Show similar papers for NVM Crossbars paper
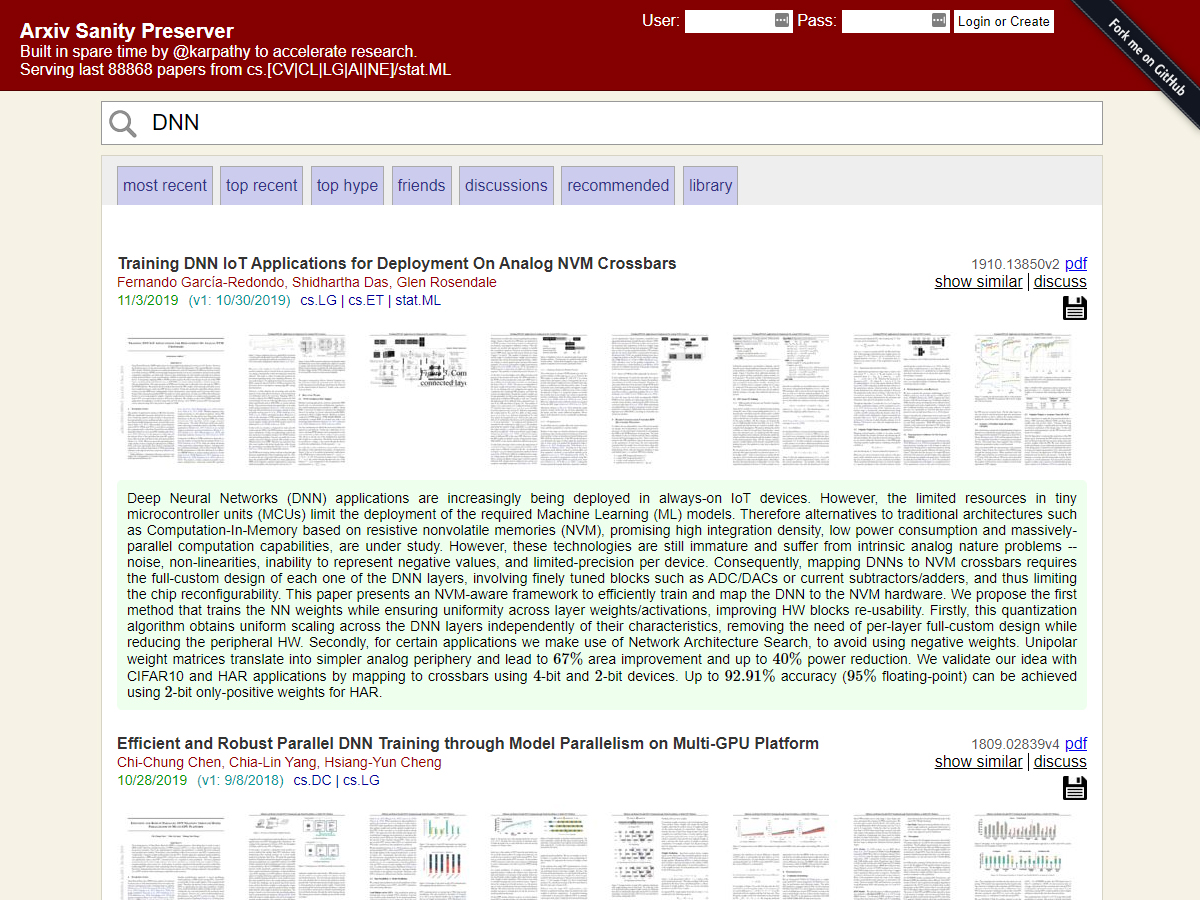This screenshot has width=1200, height=900. [x=978, y=282]
